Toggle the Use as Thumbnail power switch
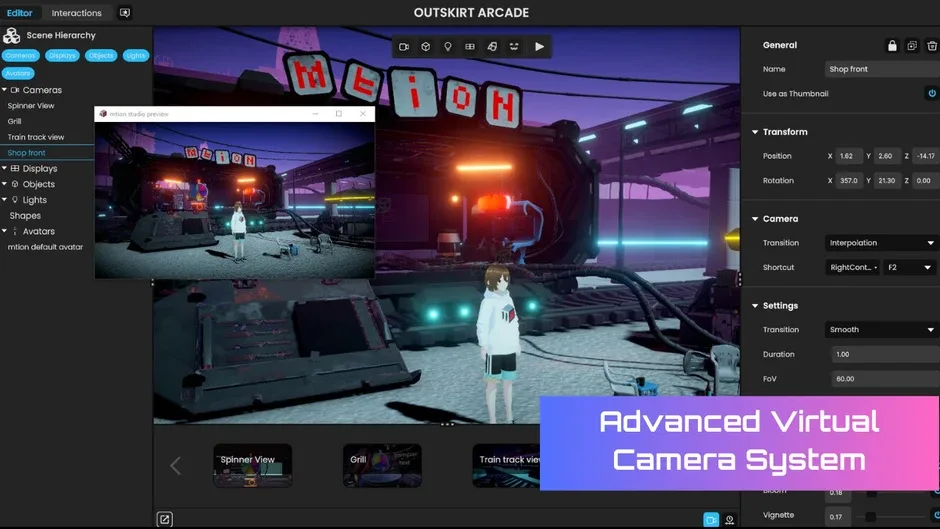Image resolution: width=940 pixels, height=529 pixels. point(932,94)
